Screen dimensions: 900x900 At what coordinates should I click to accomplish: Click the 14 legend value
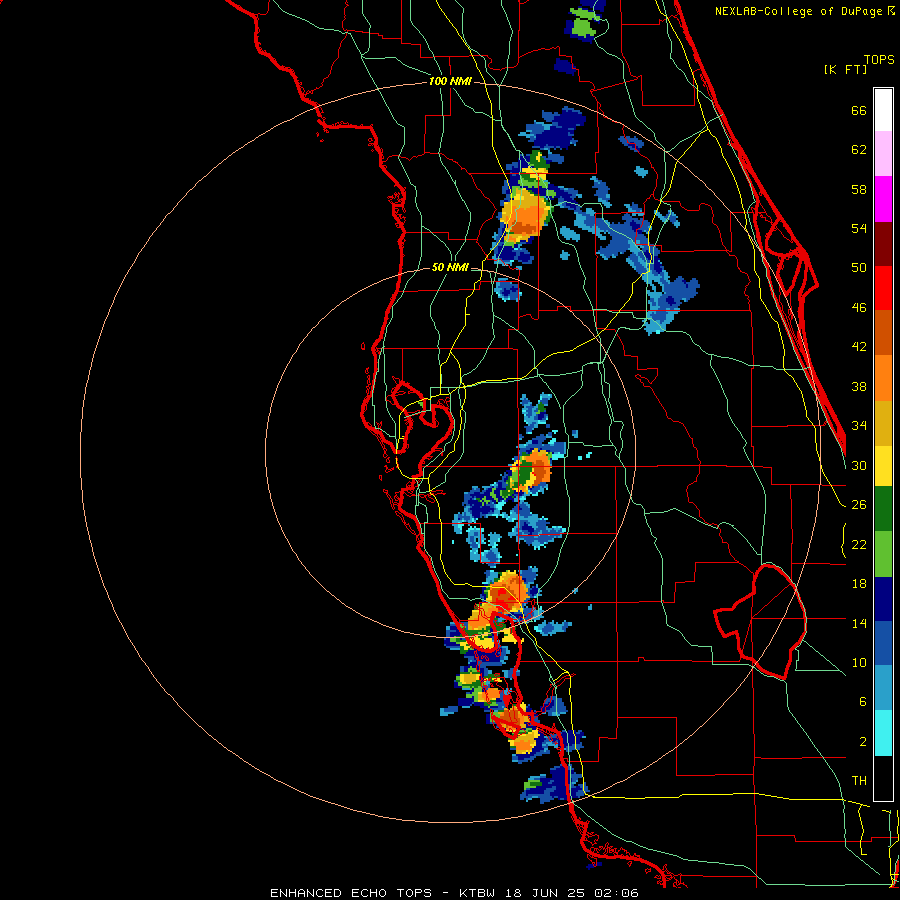pos(859,623)
